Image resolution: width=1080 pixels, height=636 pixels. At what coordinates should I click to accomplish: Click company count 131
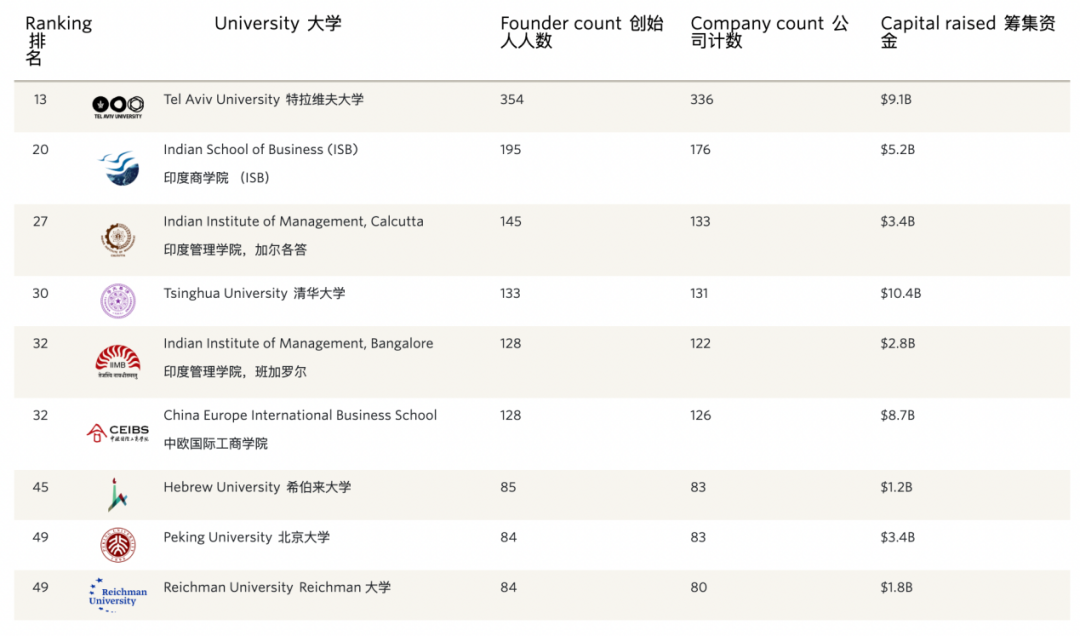pos(699,293)
